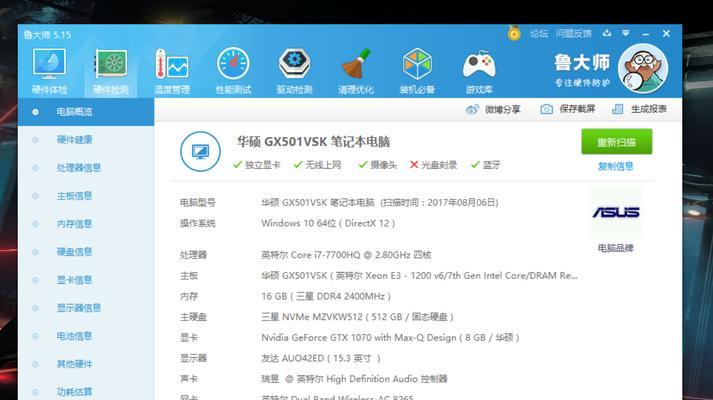The image size is (713, 400).
Task: Click the 16 GB DDR4 memory value
Action: coord(326,296)
